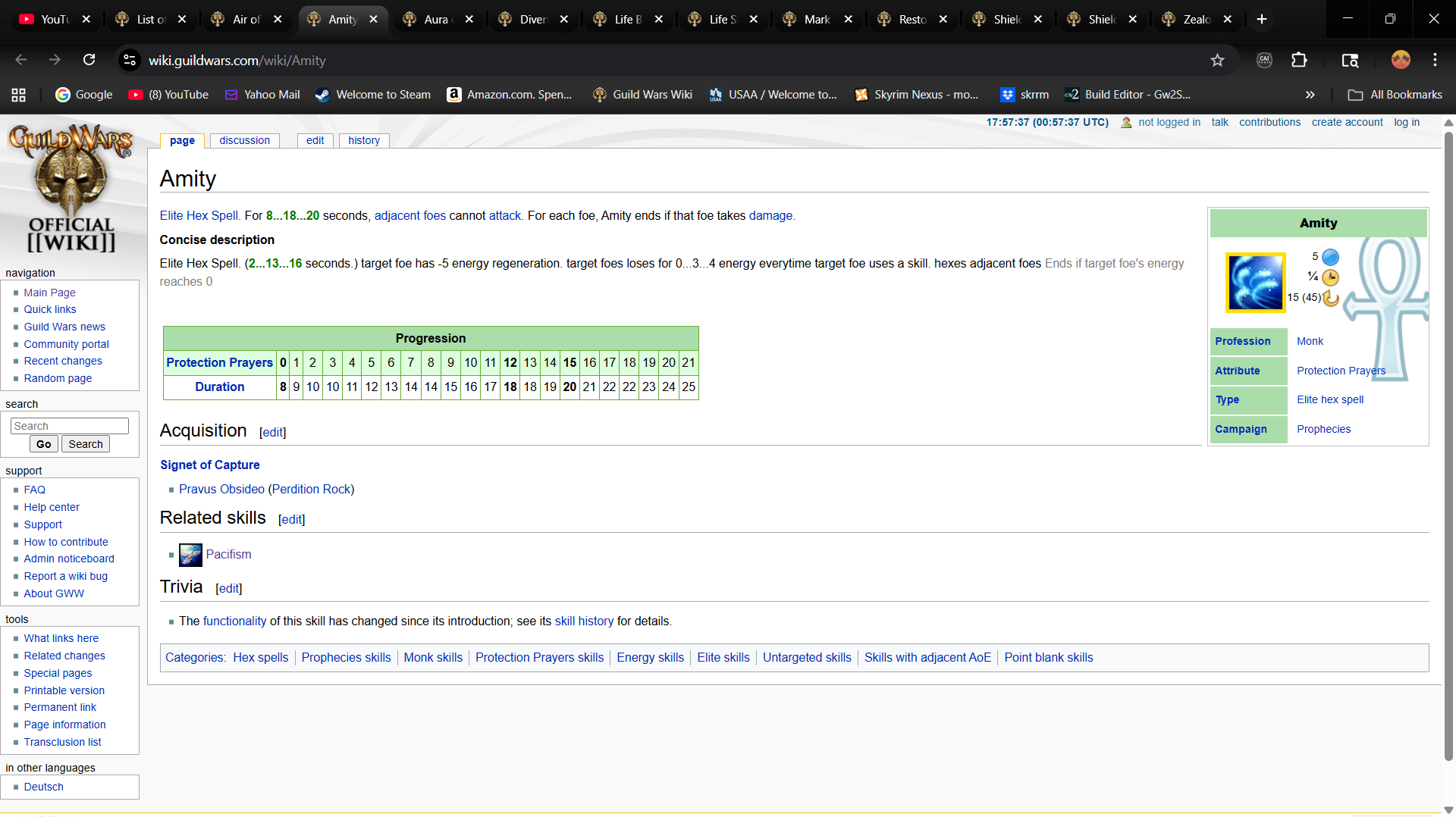The width and height of the screenshot is (1456, 817).
Task: Open the Signet of Capture link
Action: [210, 465]
